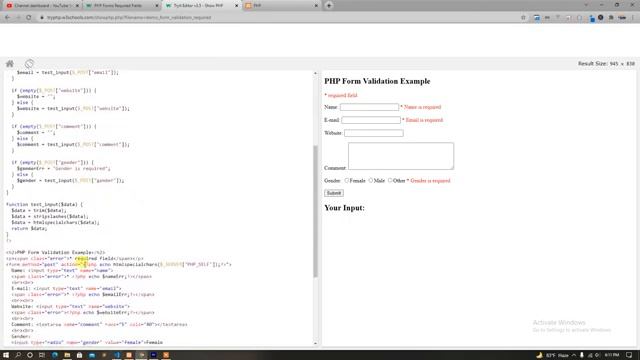Reload the page with the refresh icon
The image size is (640, 360).
point(29,18)
